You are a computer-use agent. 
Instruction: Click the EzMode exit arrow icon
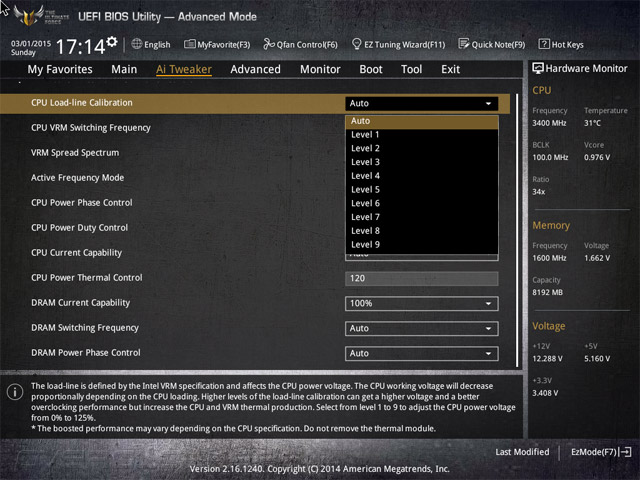(x=626, y=452)
